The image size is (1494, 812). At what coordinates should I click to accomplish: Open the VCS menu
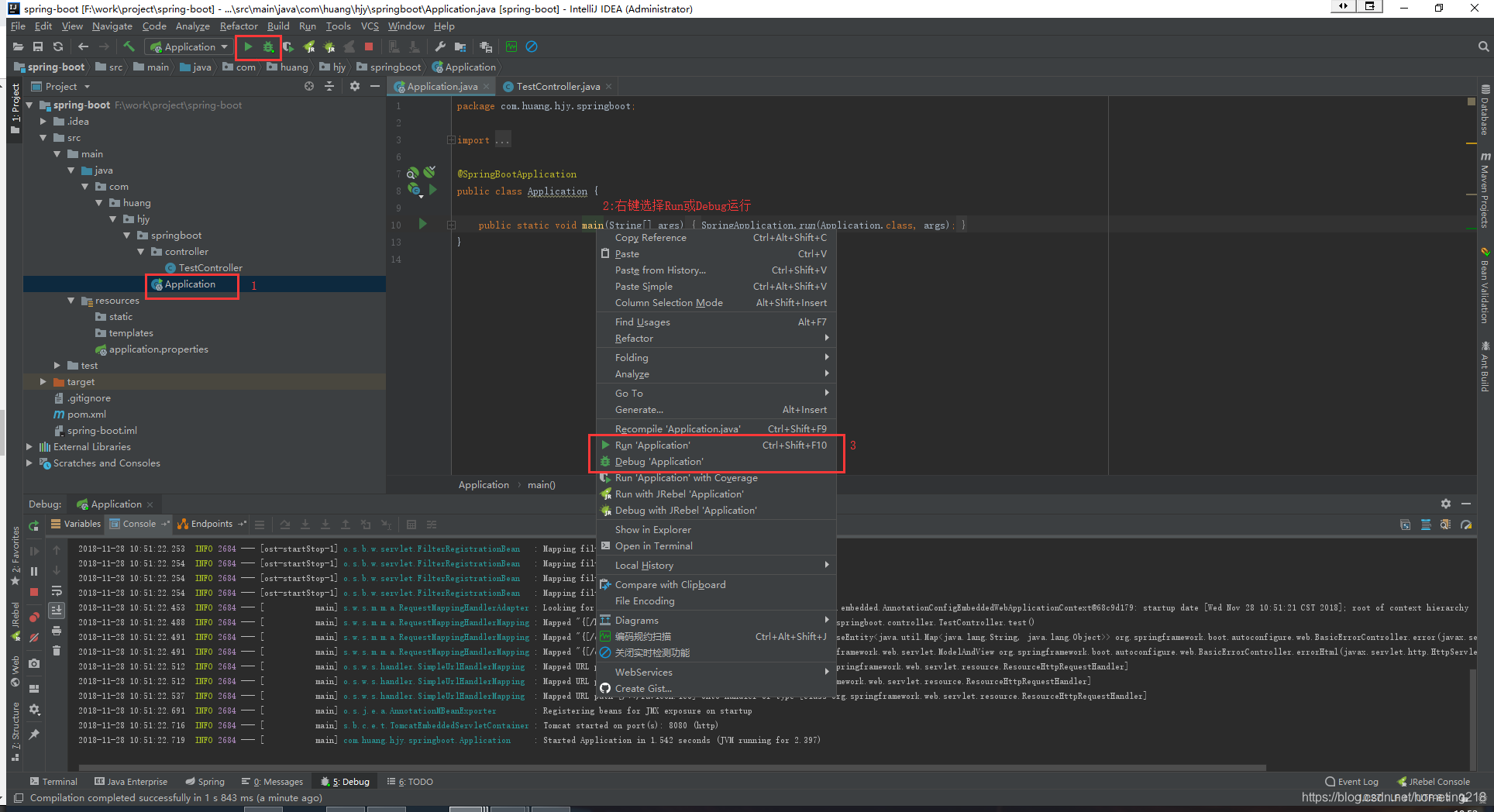[370, 26]
